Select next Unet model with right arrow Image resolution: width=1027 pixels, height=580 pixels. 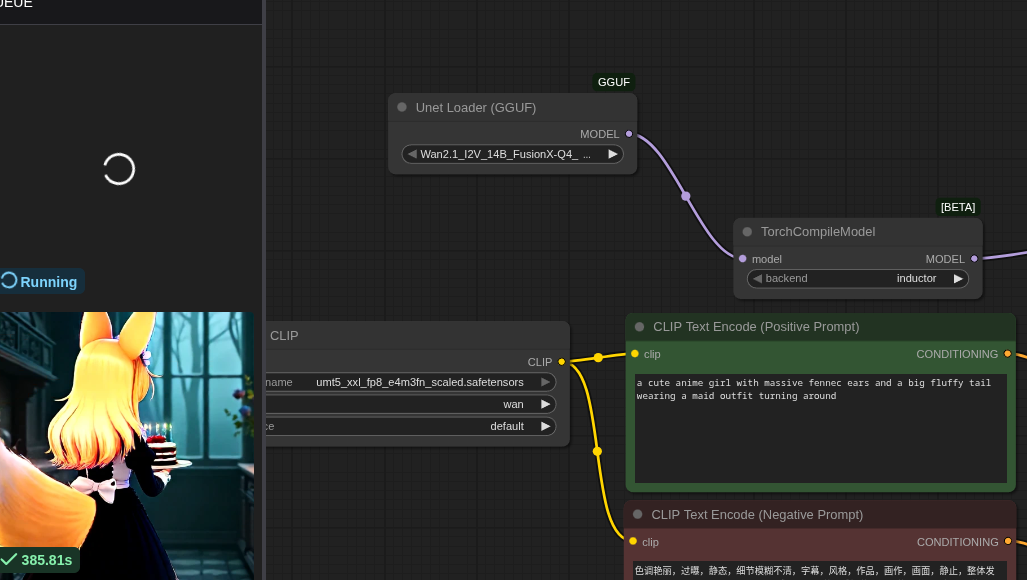[x=612, y=154]
